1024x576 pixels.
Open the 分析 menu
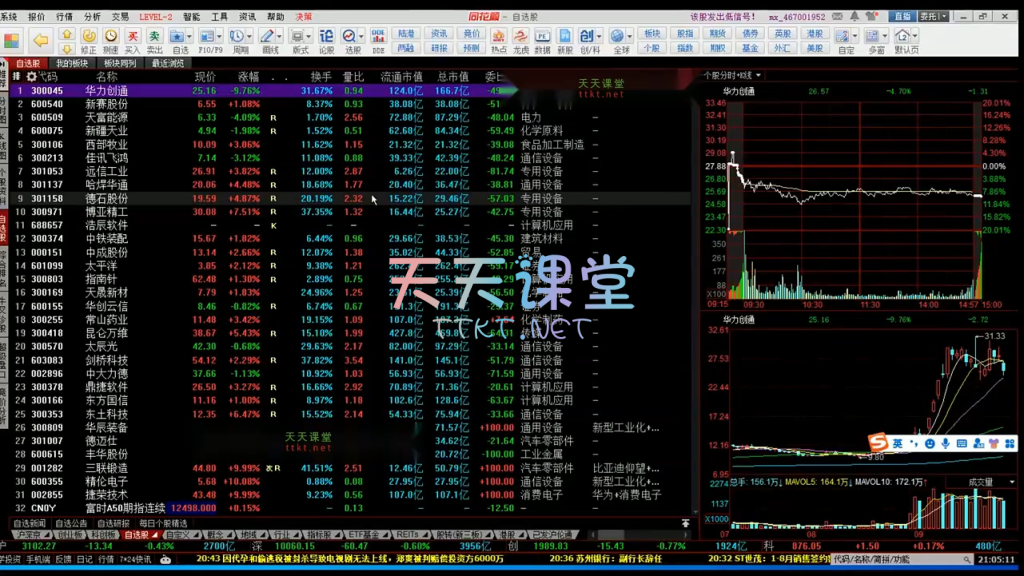tap(92, 17)
